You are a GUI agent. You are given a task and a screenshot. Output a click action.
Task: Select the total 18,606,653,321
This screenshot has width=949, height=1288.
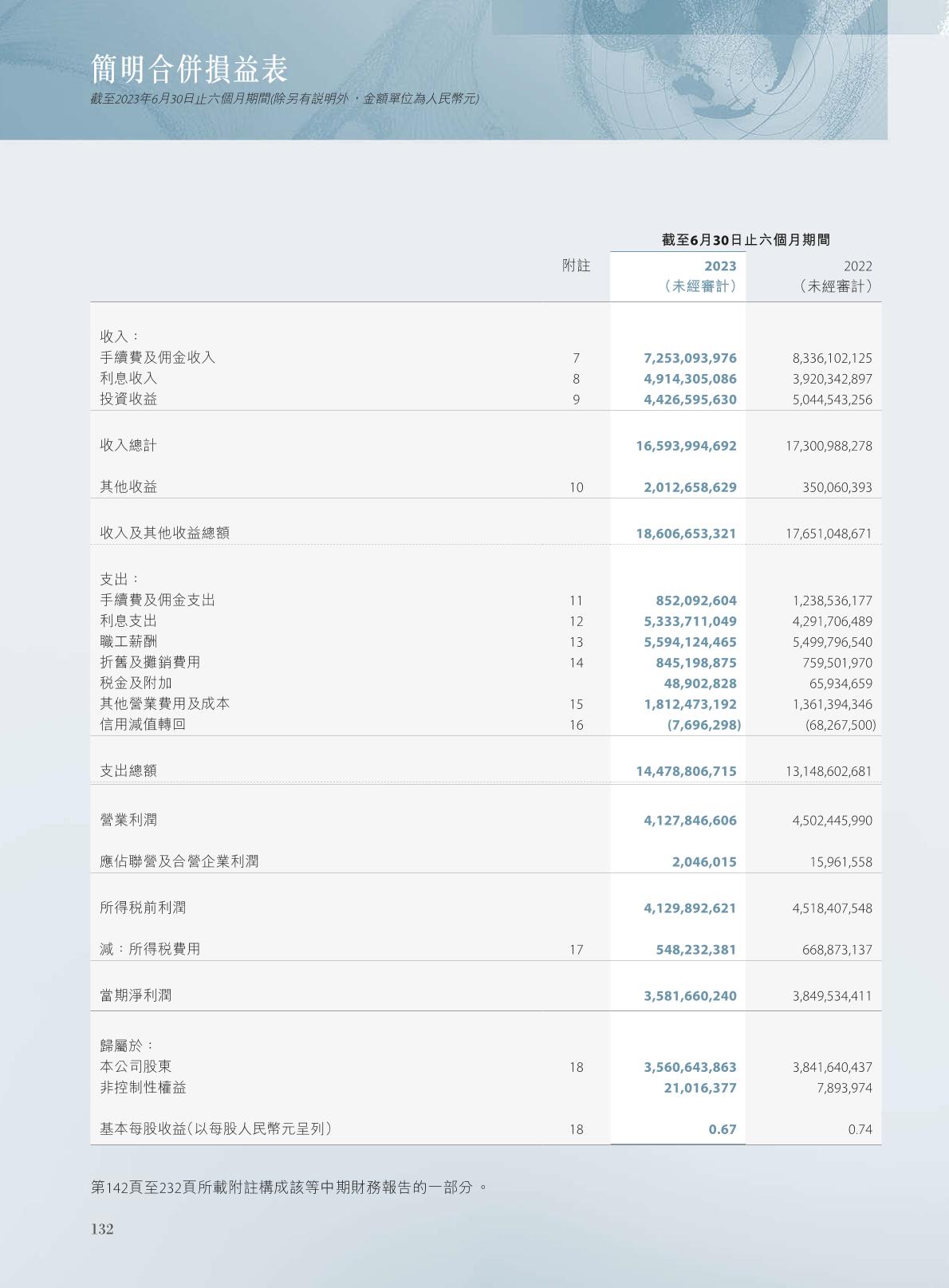pyautogui.click(x=686, y=534)
